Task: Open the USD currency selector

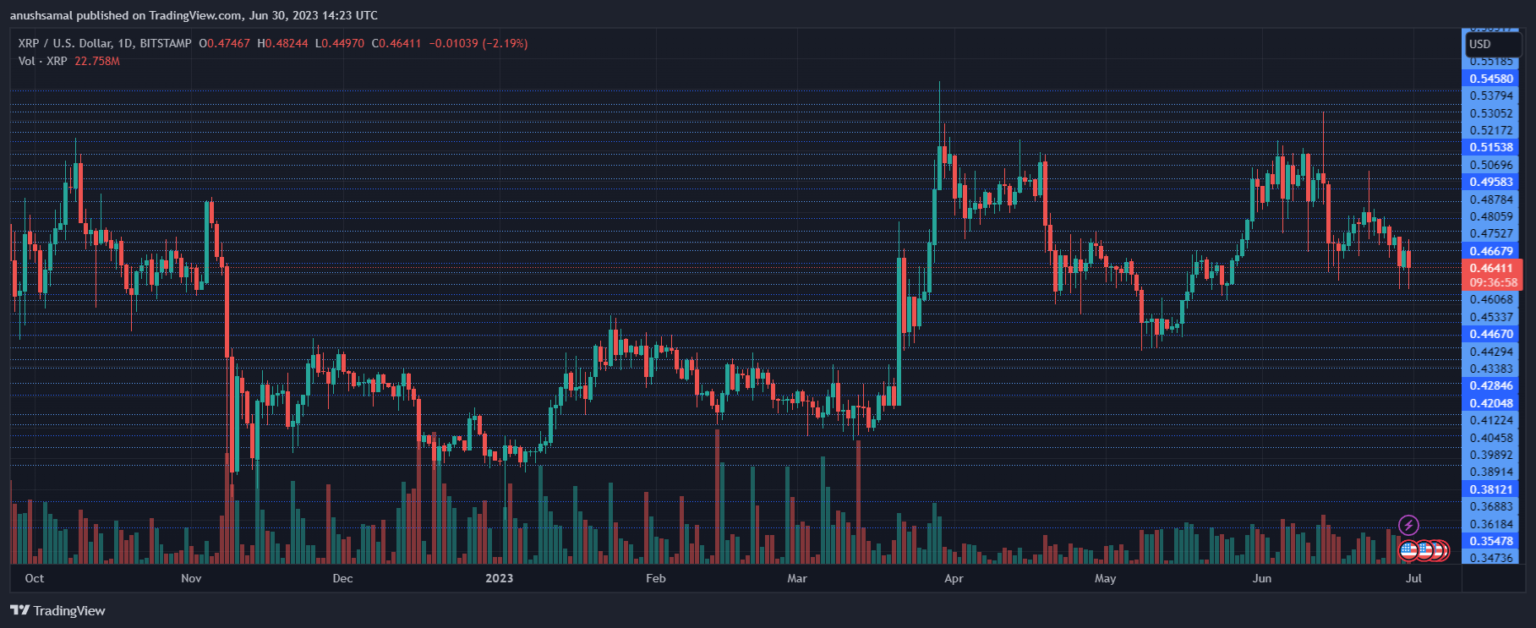Action: coord(1479,44)
